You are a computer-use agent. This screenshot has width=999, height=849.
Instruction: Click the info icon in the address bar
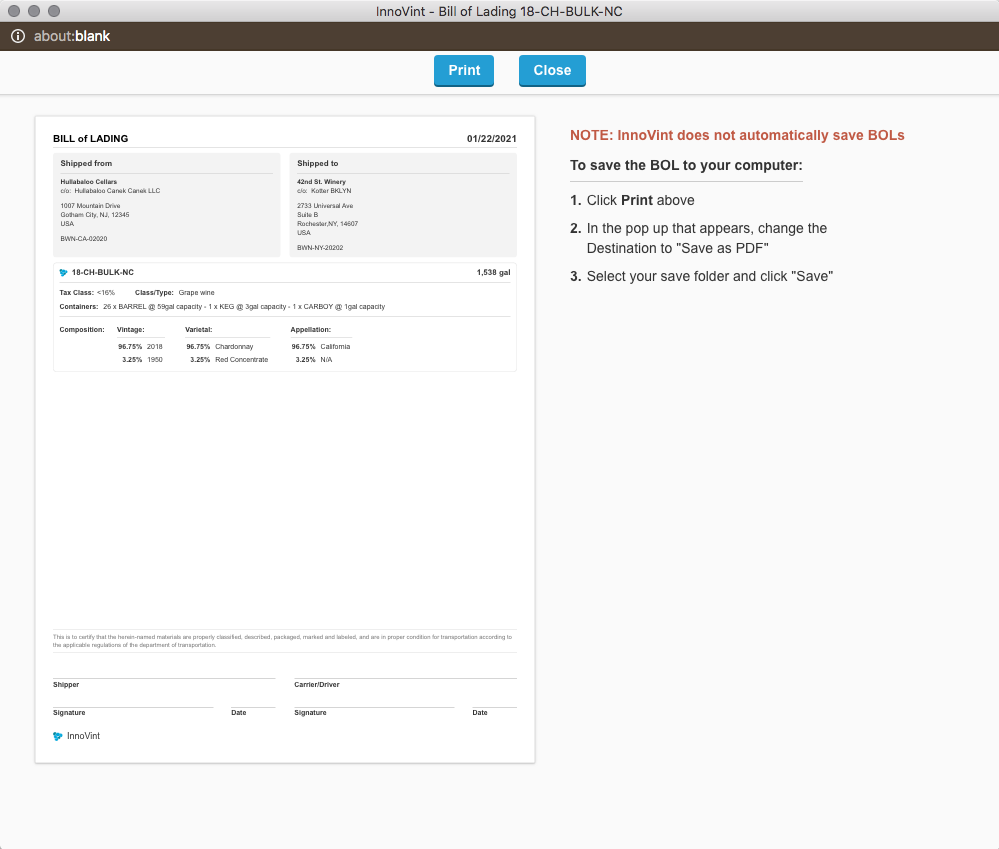click(17, 34)
